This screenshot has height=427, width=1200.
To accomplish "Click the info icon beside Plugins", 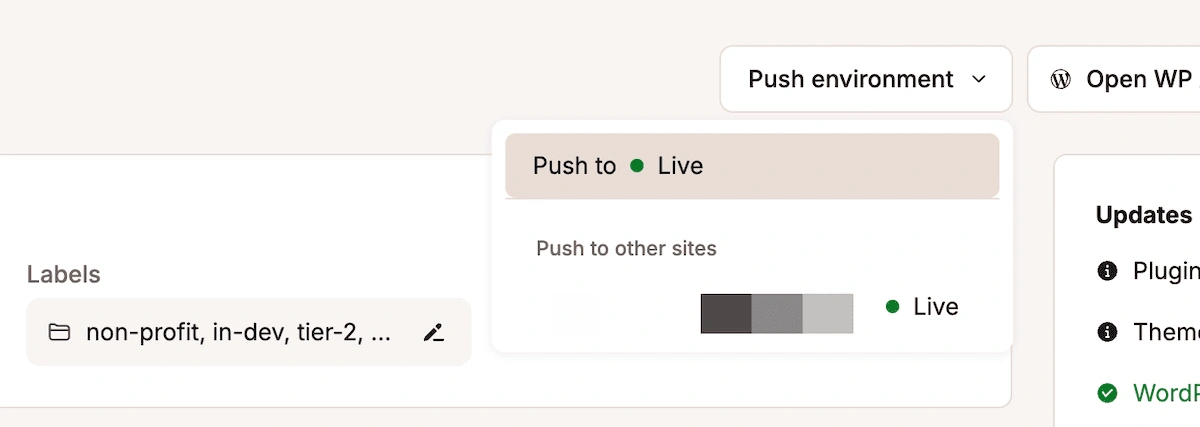I will tap(1107, 271).
